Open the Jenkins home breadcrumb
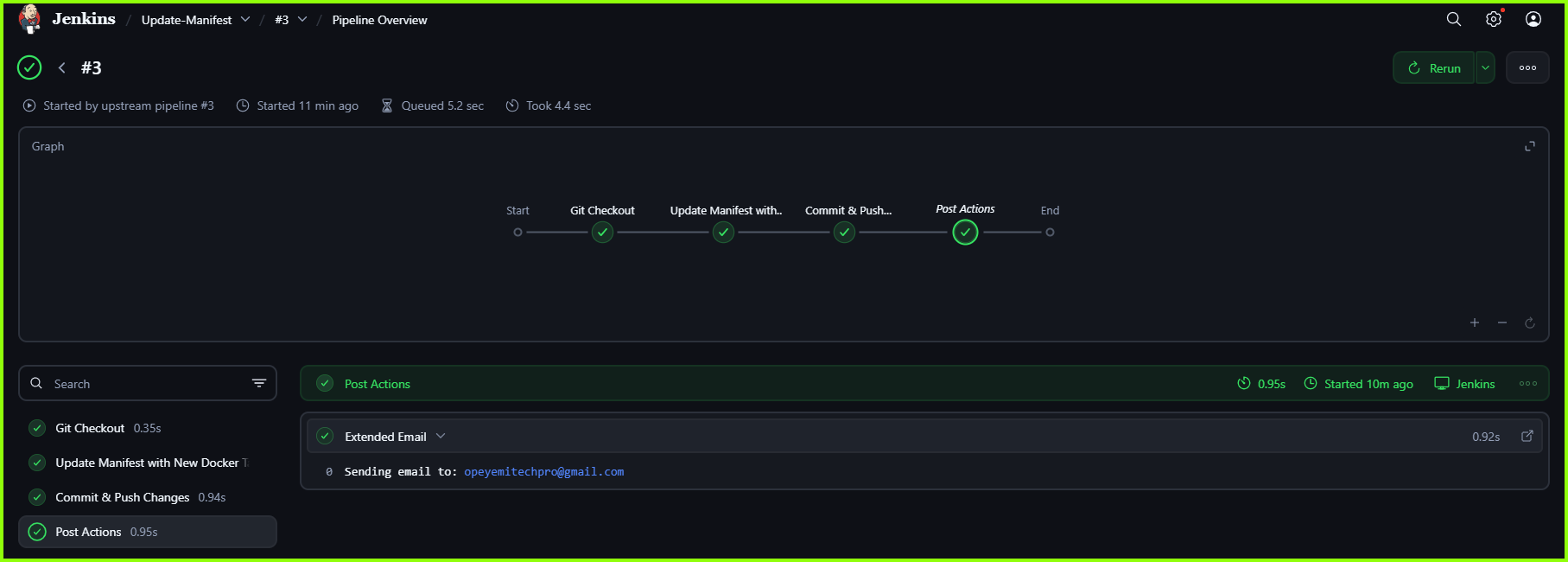The image size is (1568, 562). click(84, 19)
